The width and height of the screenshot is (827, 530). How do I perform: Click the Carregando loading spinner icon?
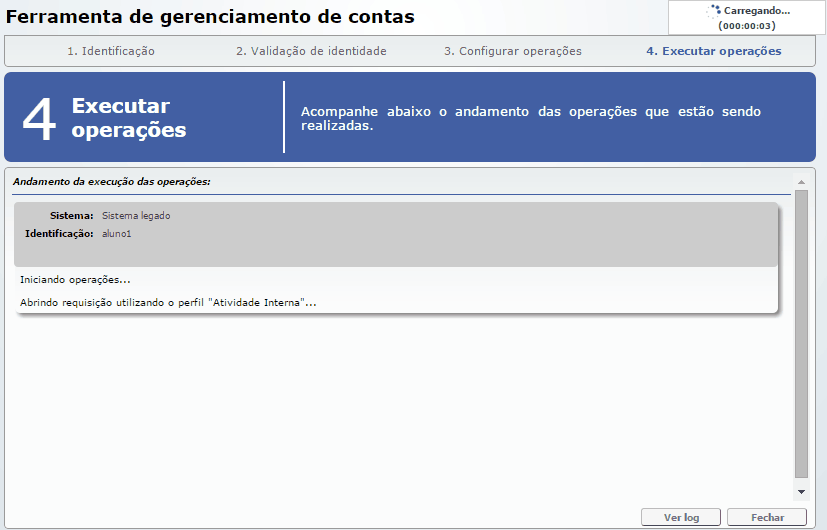tap(714, 11)
